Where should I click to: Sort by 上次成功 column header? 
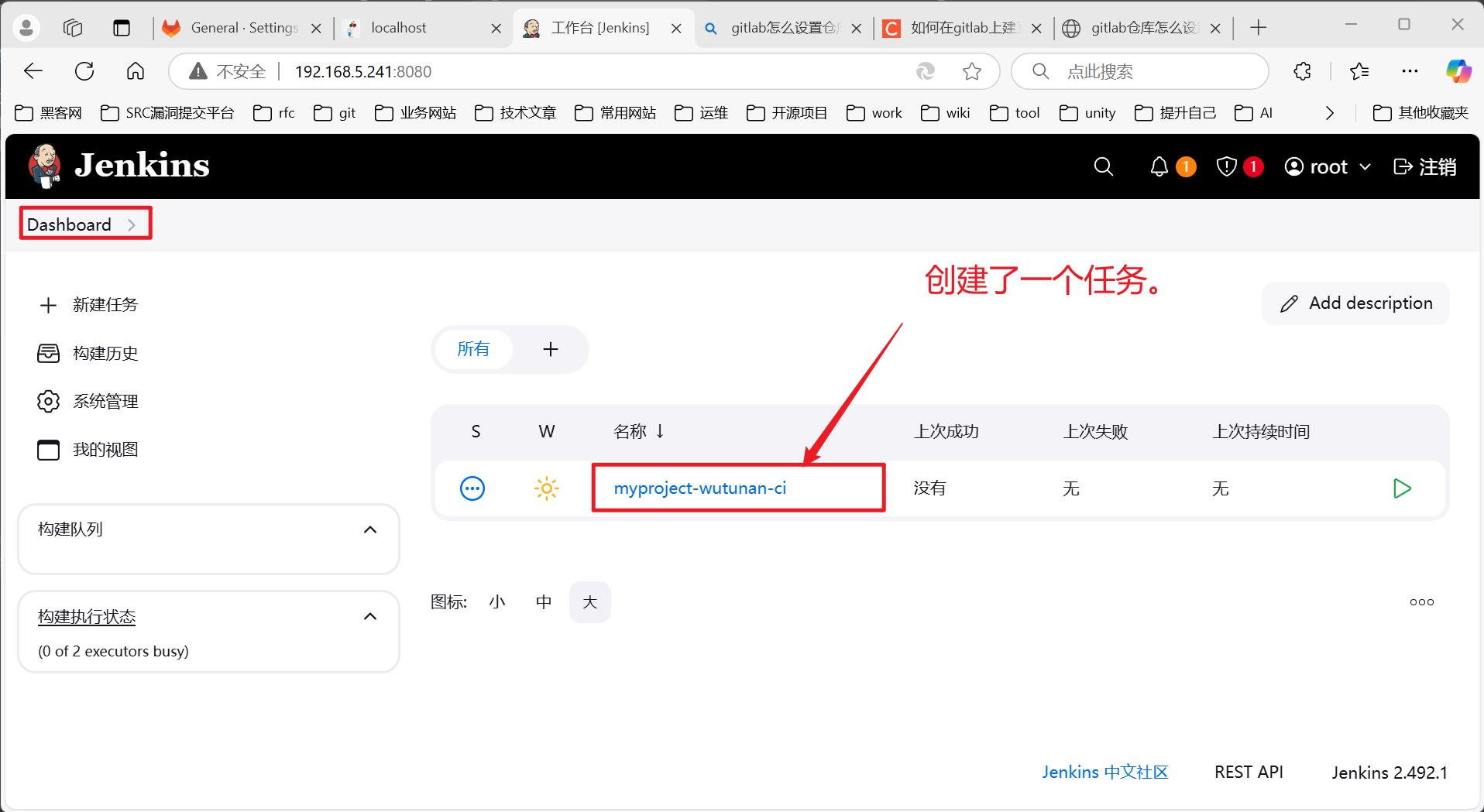pyautogui.click(x=946, y=432)
